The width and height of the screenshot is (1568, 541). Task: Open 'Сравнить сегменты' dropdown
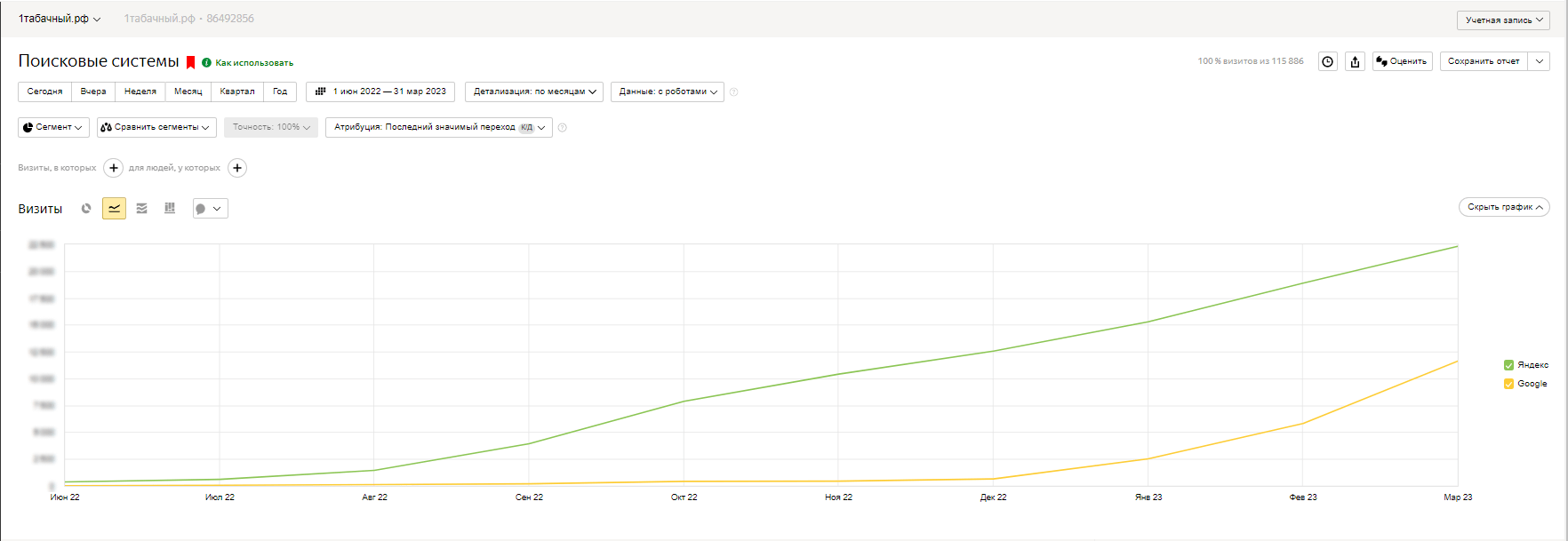156,127
